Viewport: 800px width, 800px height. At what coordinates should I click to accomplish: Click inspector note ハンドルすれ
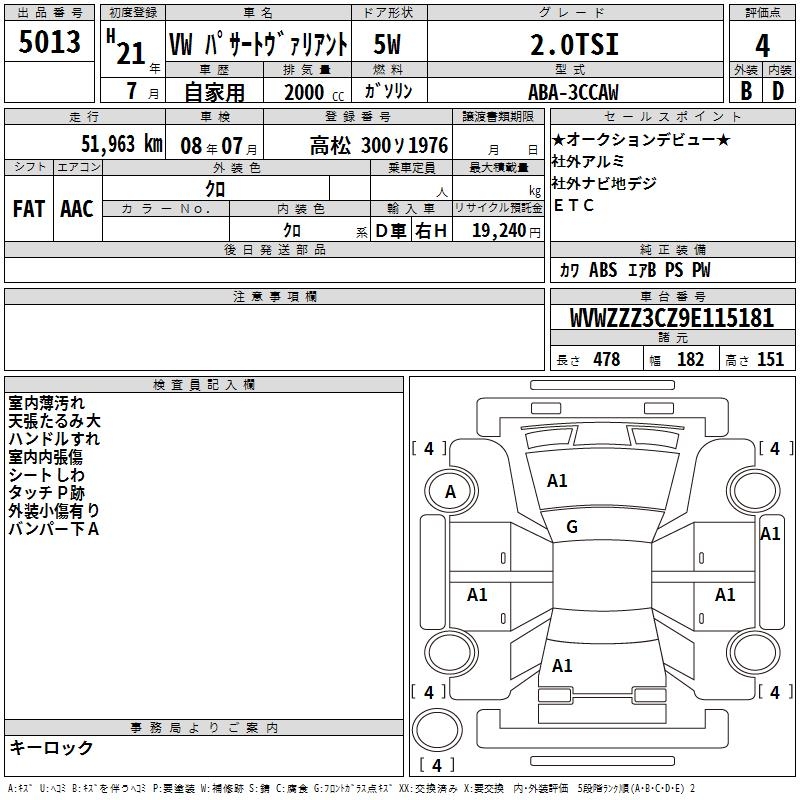54,438
